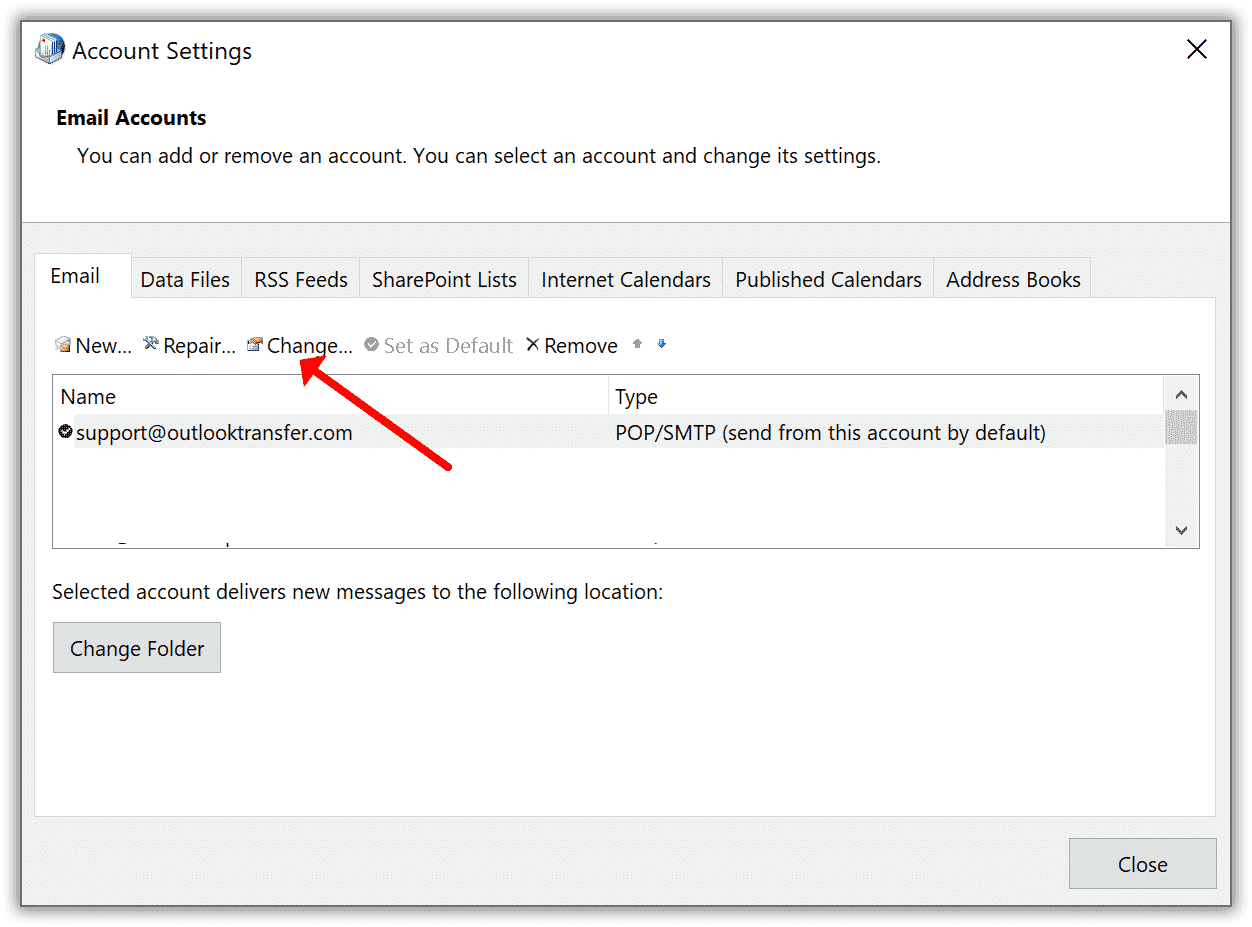Click the Change... label
Viewport: 1252px width, 927px height.
310,346
